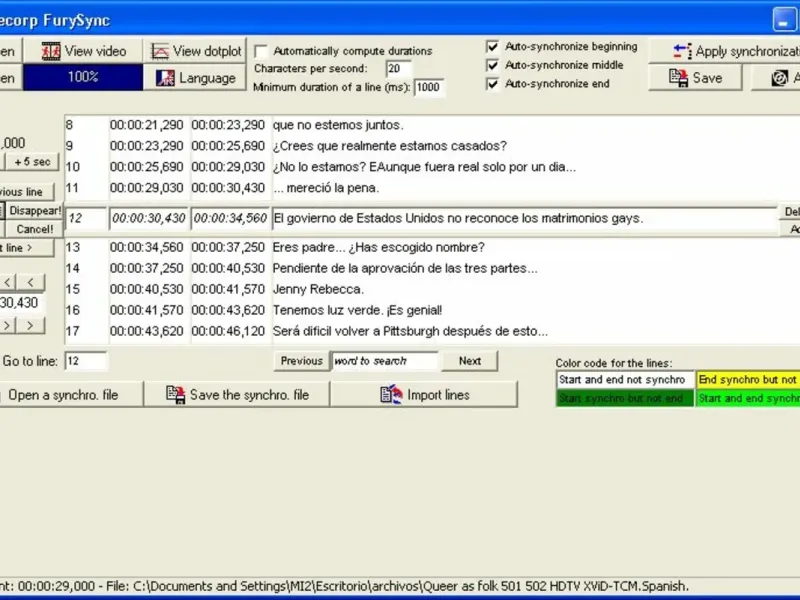Click the 100% progress bar
Image resolution: width=800 pixels, height=600 pixels.
click(83, 78)
